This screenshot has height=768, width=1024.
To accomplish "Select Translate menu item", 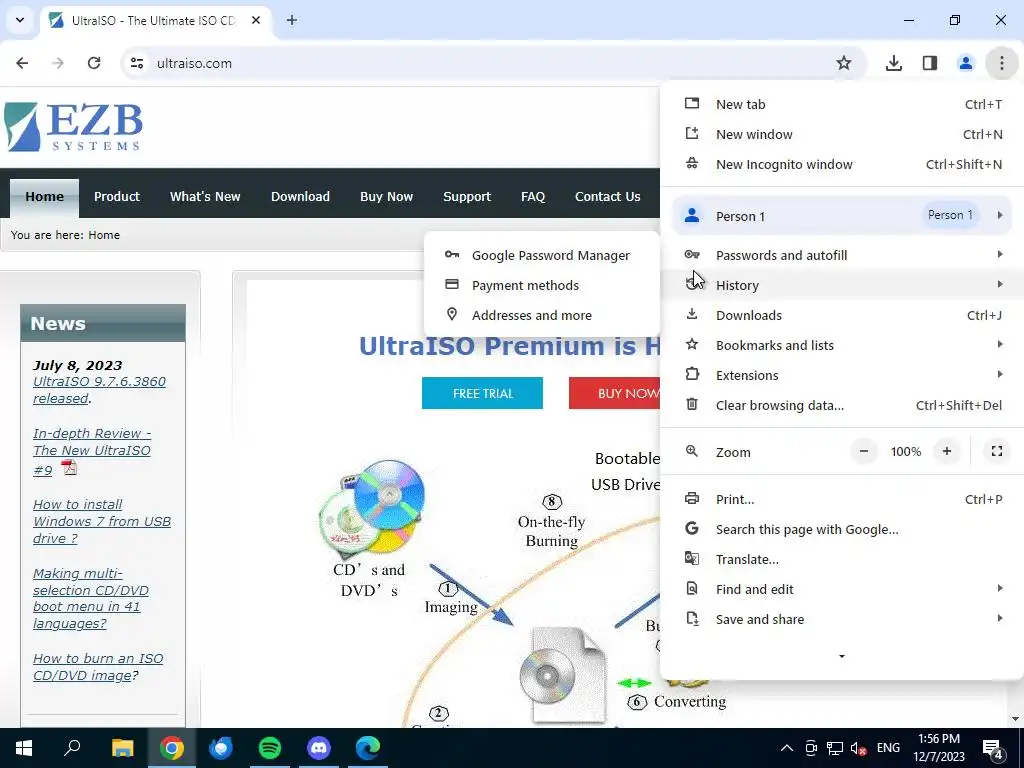I will pos(842,560).
